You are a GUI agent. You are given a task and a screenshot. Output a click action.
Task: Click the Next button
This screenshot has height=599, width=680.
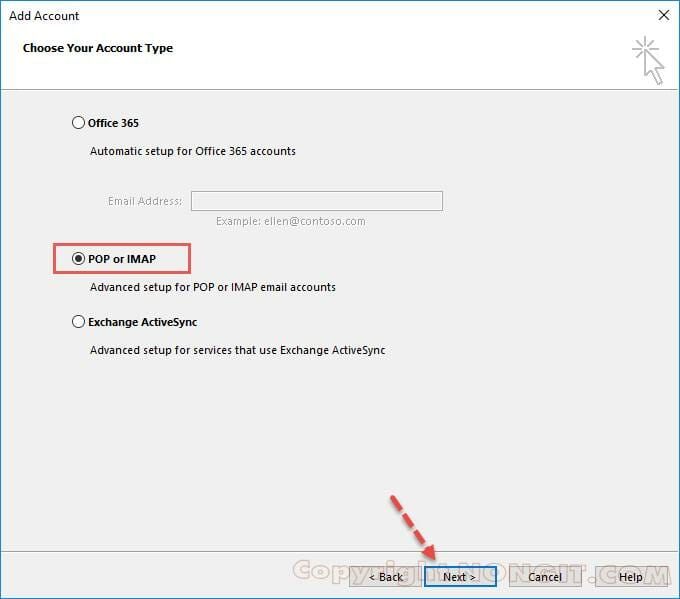460,577
